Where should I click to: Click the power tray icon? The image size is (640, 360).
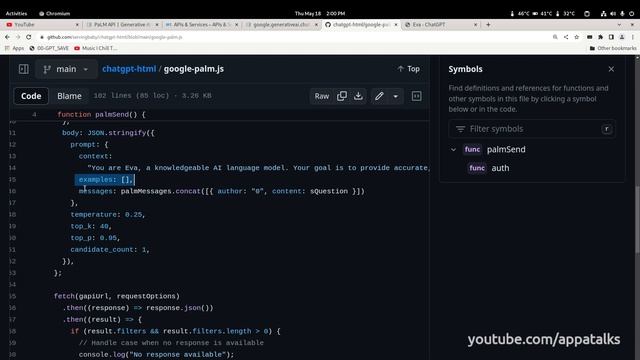pyautogui.click(x=631, y=13)
